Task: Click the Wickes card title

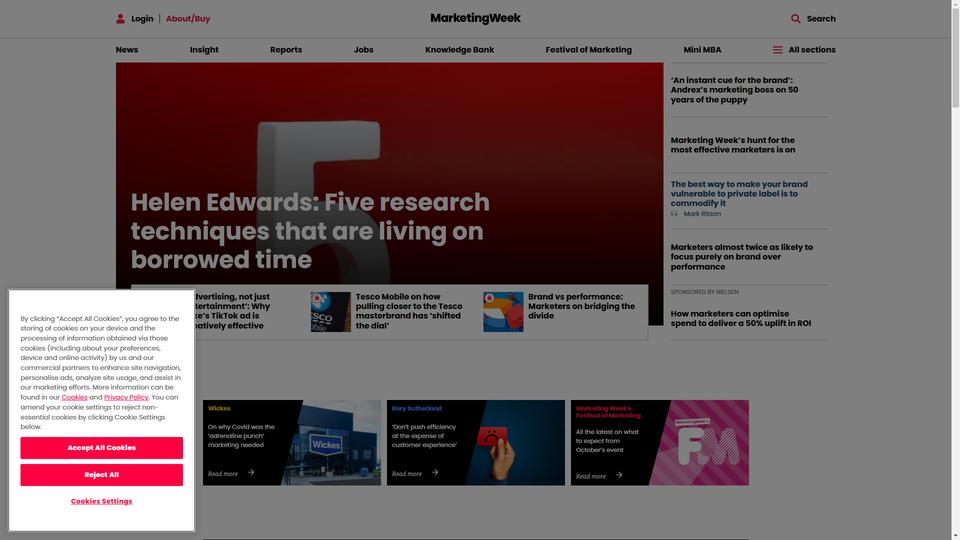Action: point(219,408)
